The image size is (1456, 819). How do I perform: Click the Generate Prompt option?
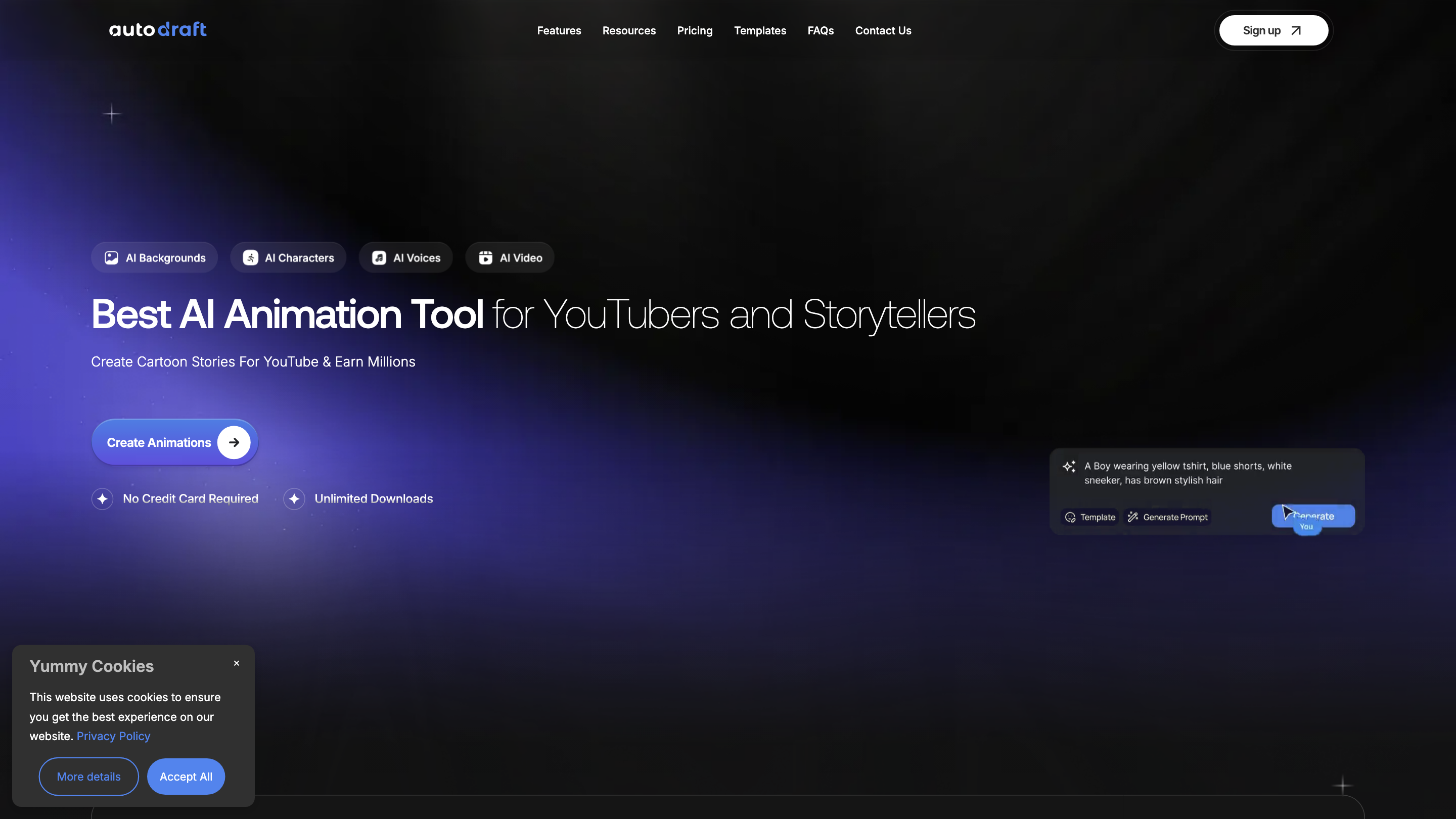tap(1168, 517)
